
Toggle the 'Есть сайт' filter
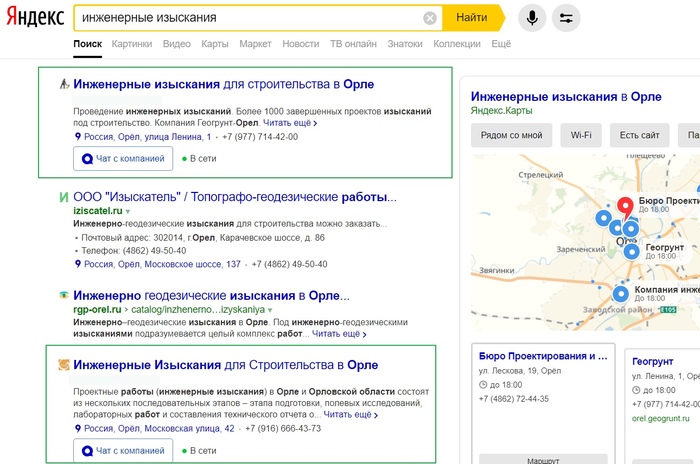click(639, 134)
